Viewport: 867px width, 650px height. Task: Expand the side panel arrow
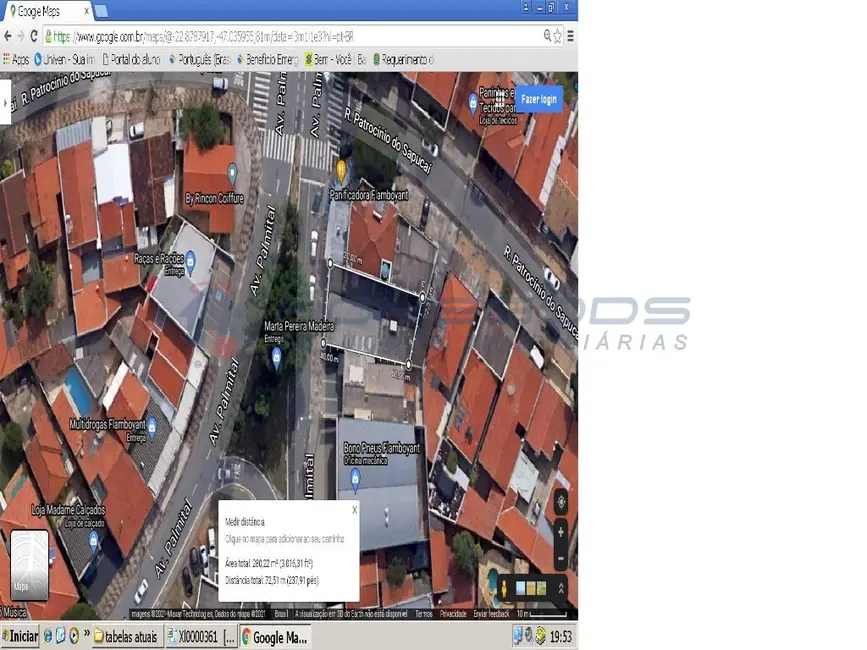click(x=5, y=101)
